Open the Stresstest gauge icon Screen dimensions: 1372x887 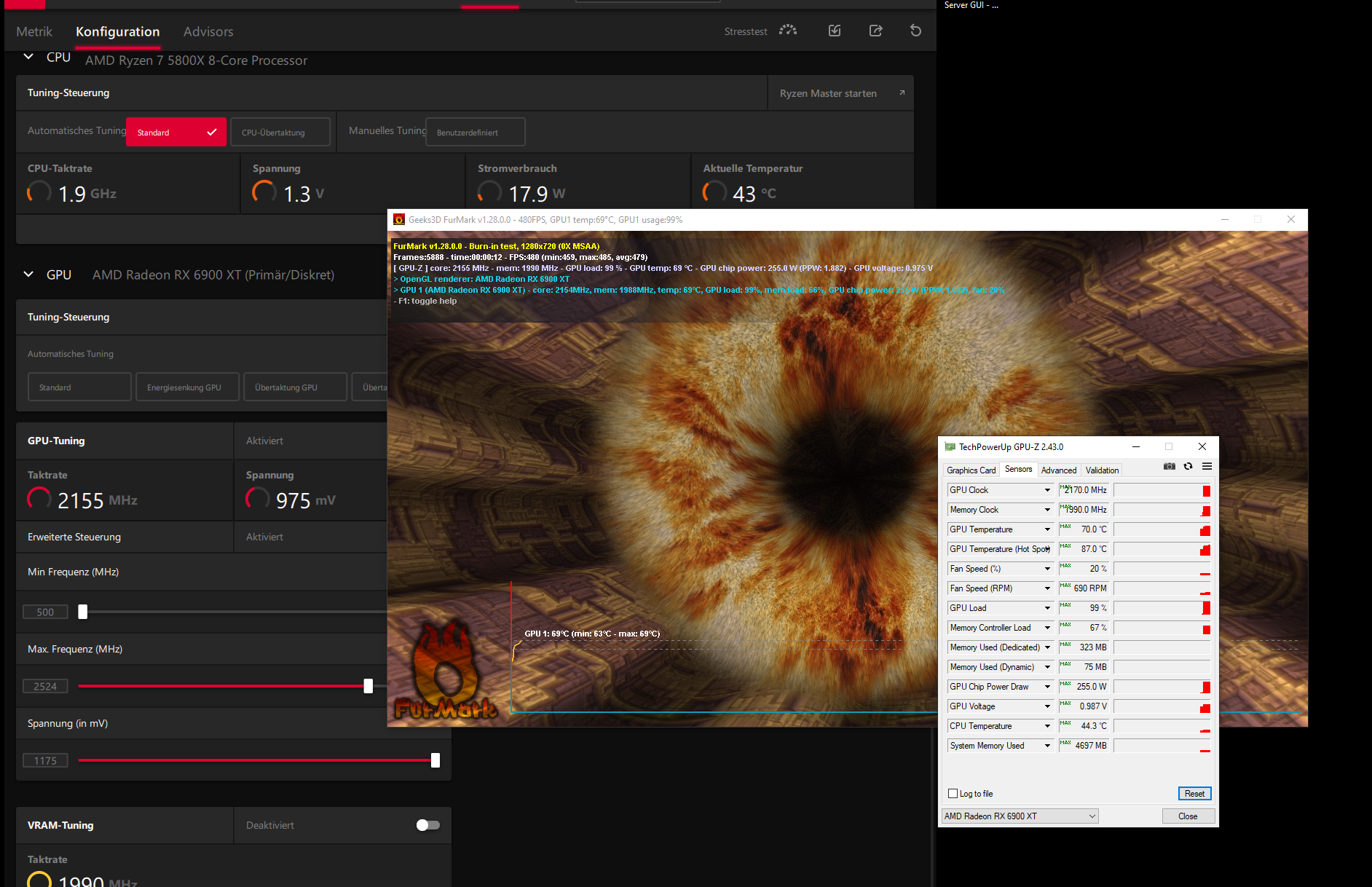tap(788, 31)
